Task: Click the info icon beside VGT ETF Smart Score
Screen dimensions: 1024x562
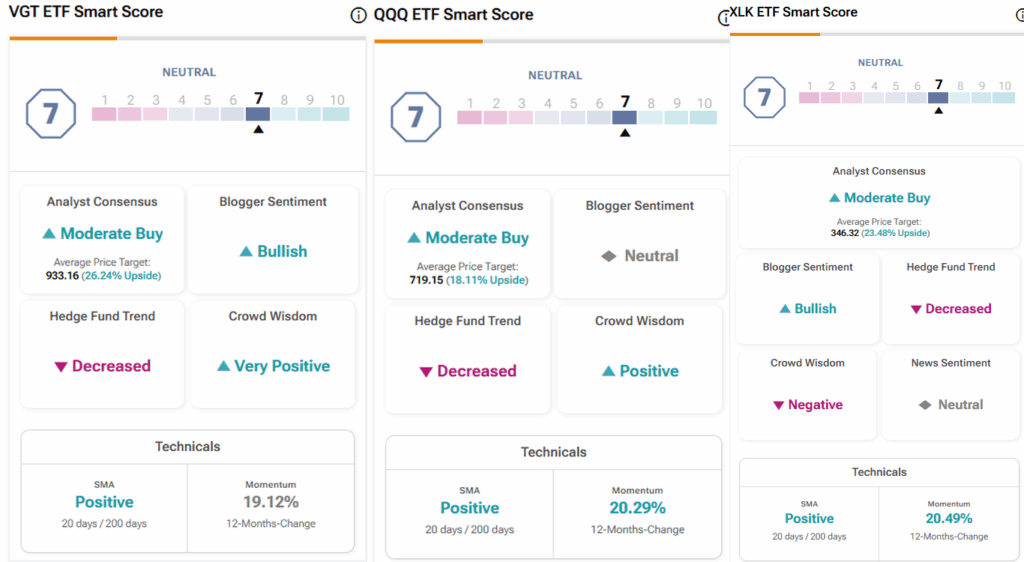Action: [359, 16]
